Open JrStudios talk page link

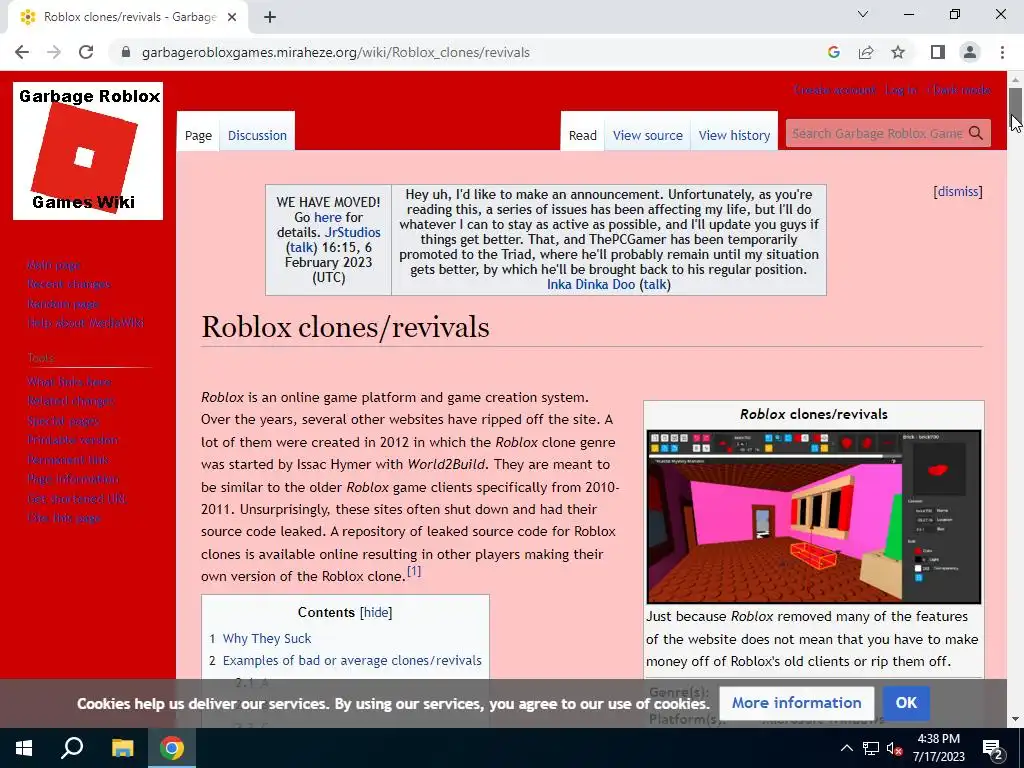[x=302, y=248]
